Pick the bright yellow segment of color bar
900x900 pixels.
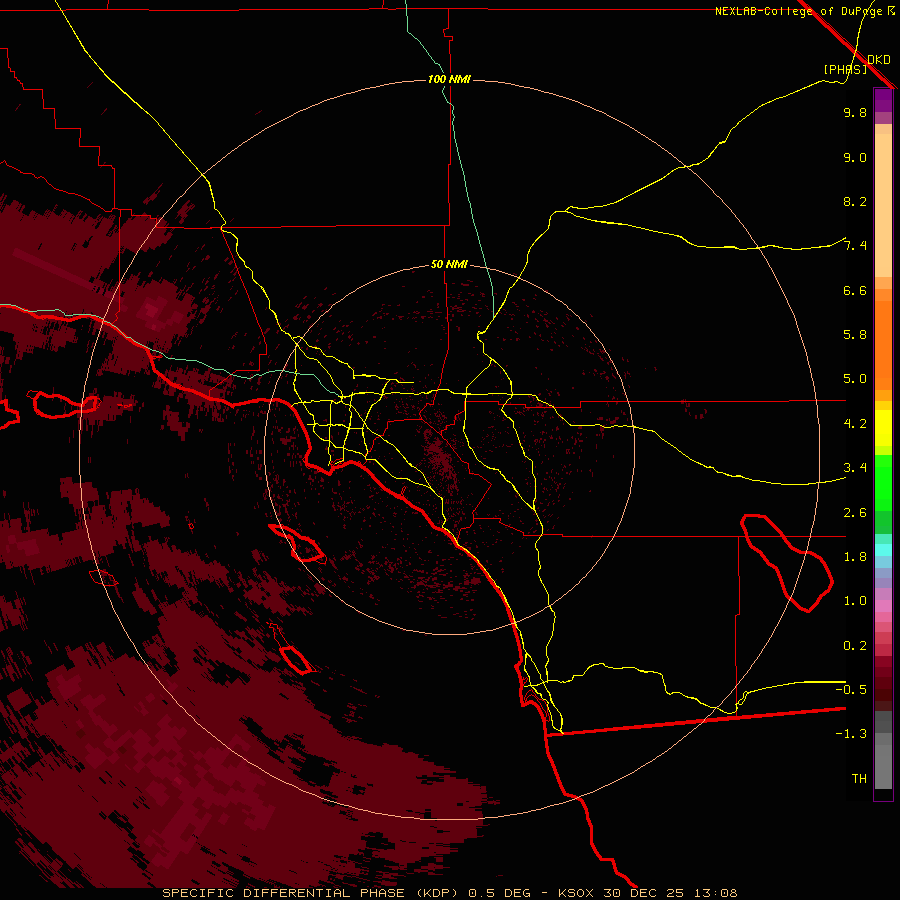click(883, 428)
